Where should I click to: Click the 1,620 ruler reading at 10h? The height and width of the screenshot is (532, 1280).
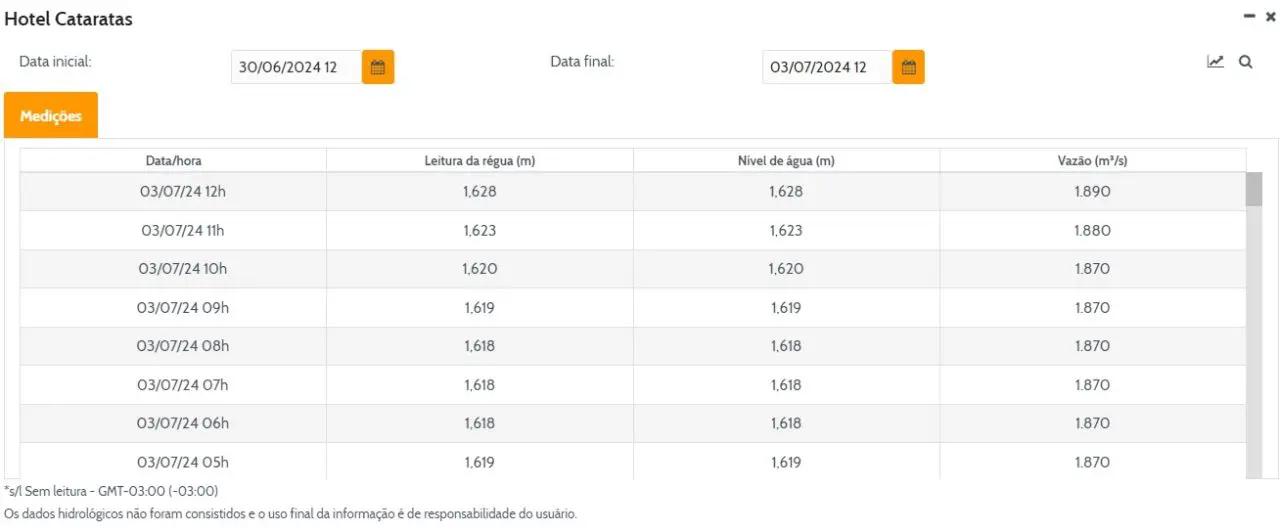click(480, 269)
